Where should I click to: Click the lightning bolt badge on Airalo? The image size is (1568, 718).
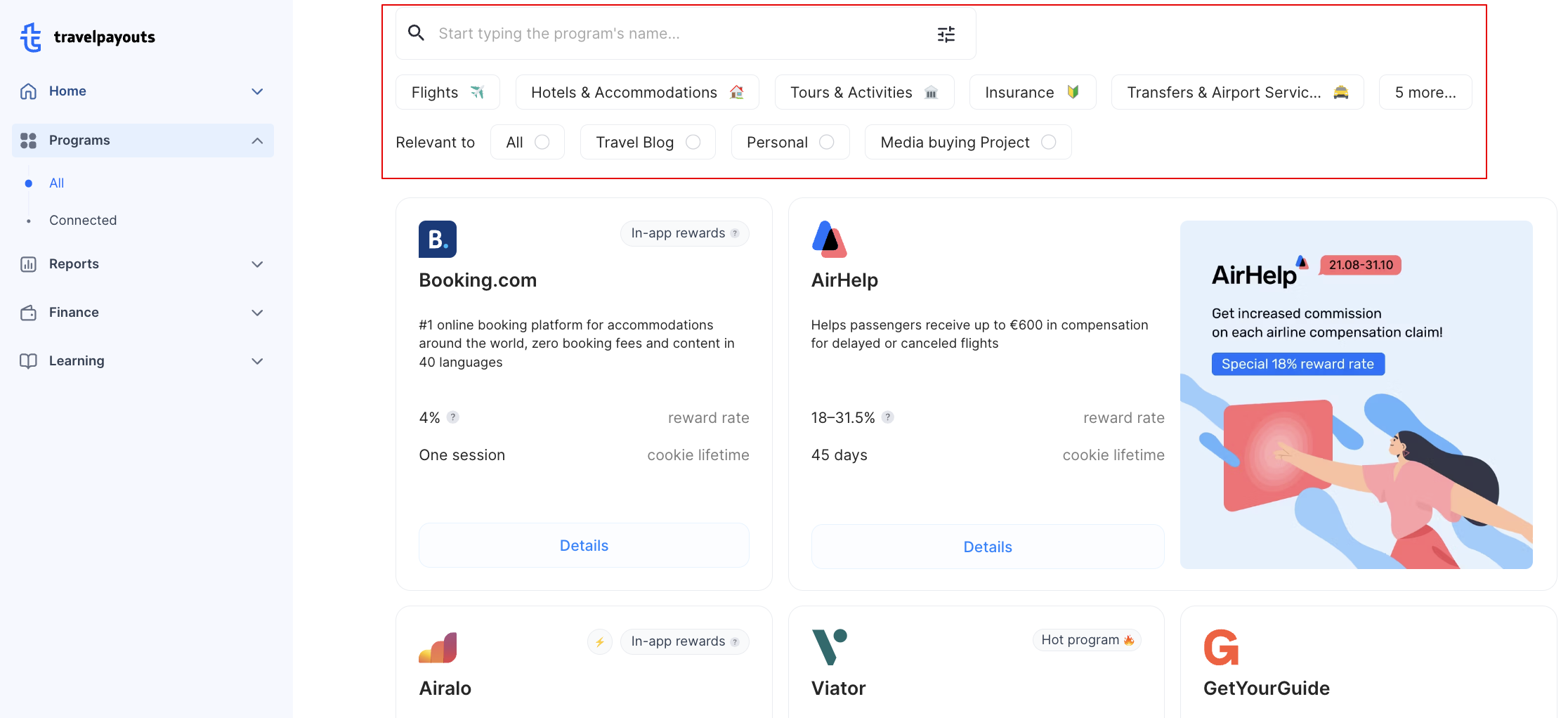(x=600, y=641)
